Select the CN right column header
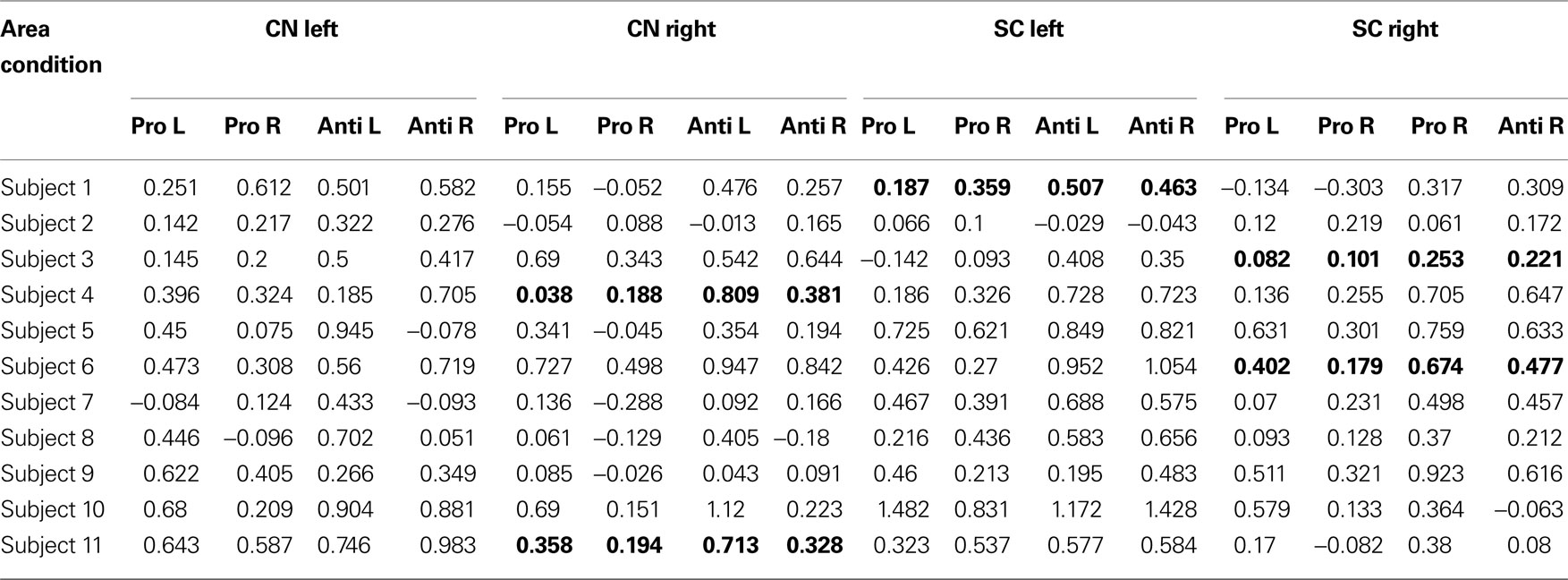This screenshot has height=580, width=1568. point(671,30)
